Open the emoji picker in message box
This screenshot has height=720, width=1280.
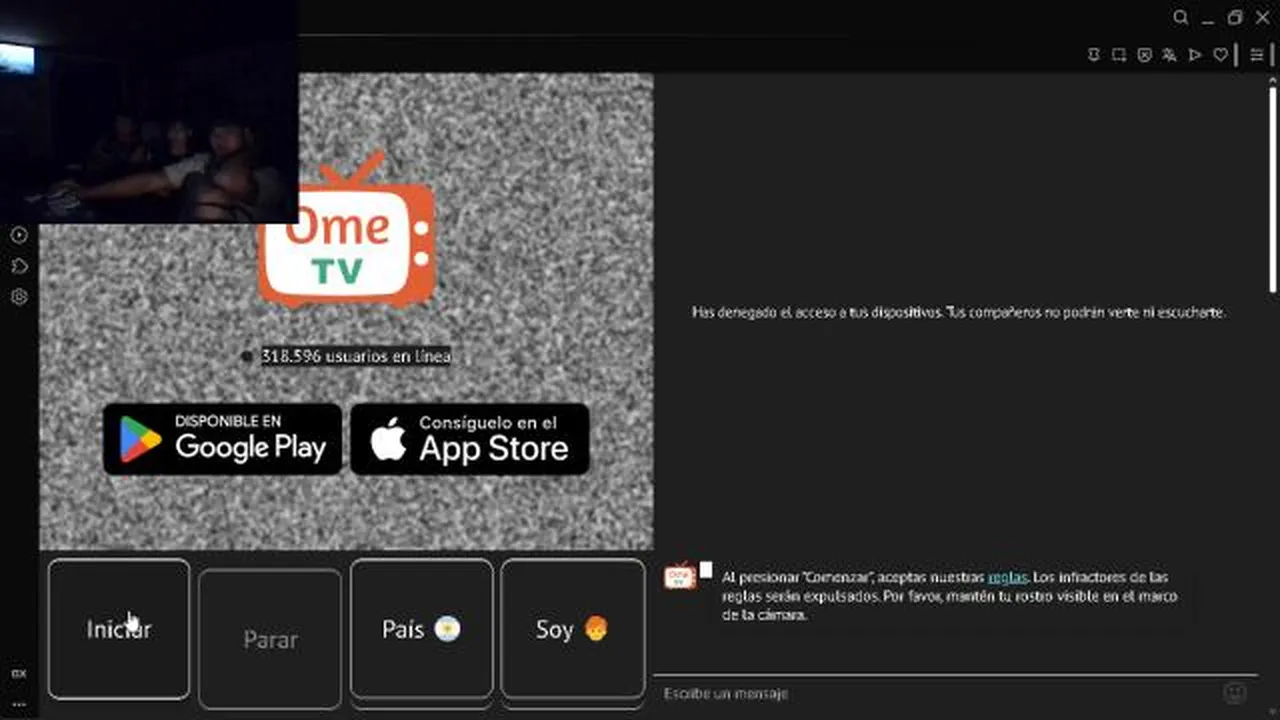(x=1235, y=693)
